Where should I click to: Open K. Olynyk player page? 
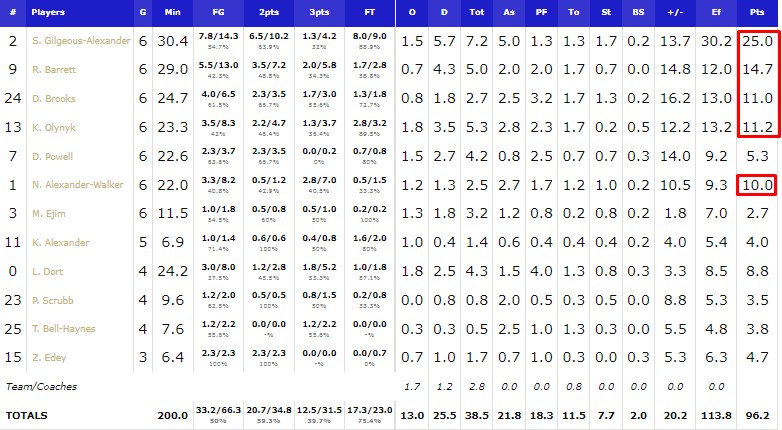(54, 128)
